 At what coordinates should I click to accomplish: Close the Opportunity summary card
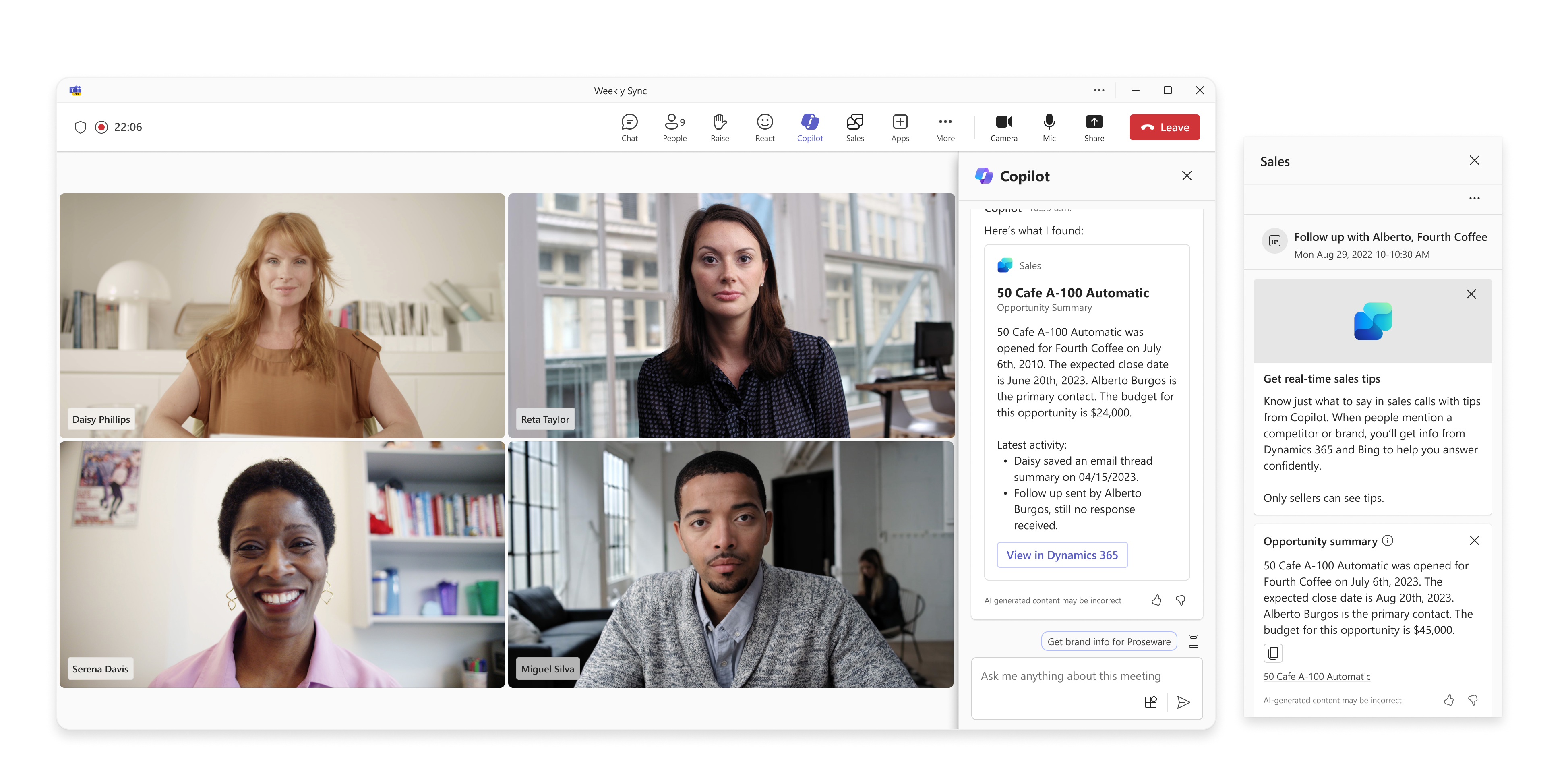(1474, 540)
